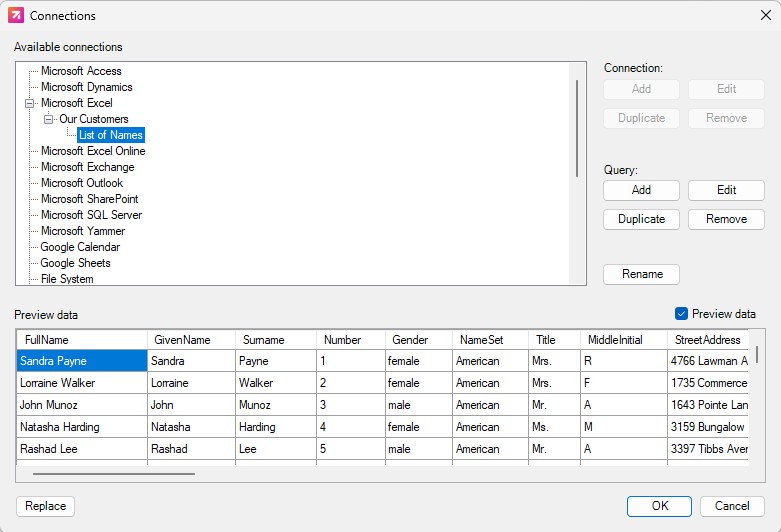Select Microsoft Access connection

pos(81,71)
